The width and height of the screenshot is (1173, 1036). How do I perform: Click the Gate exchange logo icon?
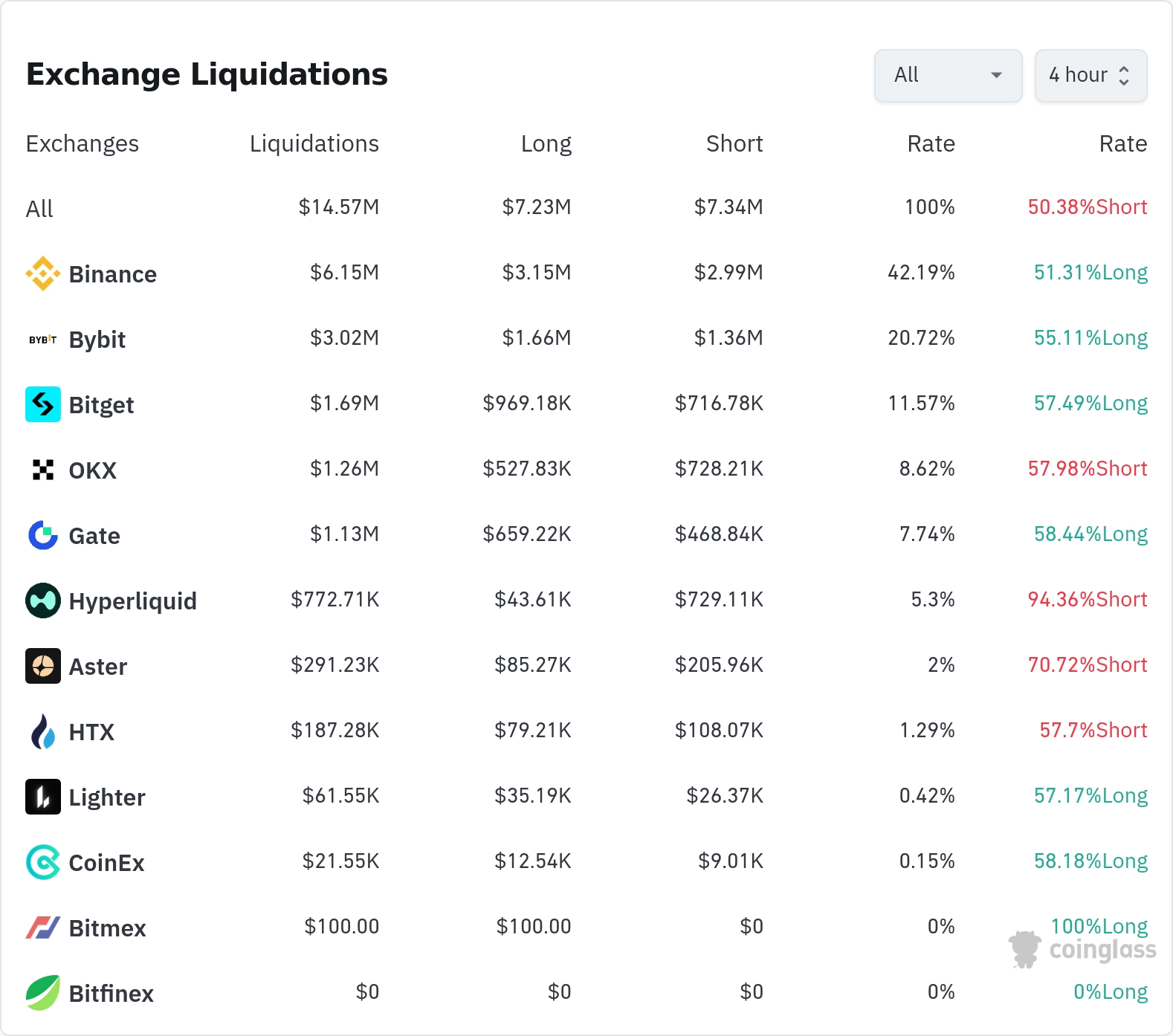click(43, 535)
